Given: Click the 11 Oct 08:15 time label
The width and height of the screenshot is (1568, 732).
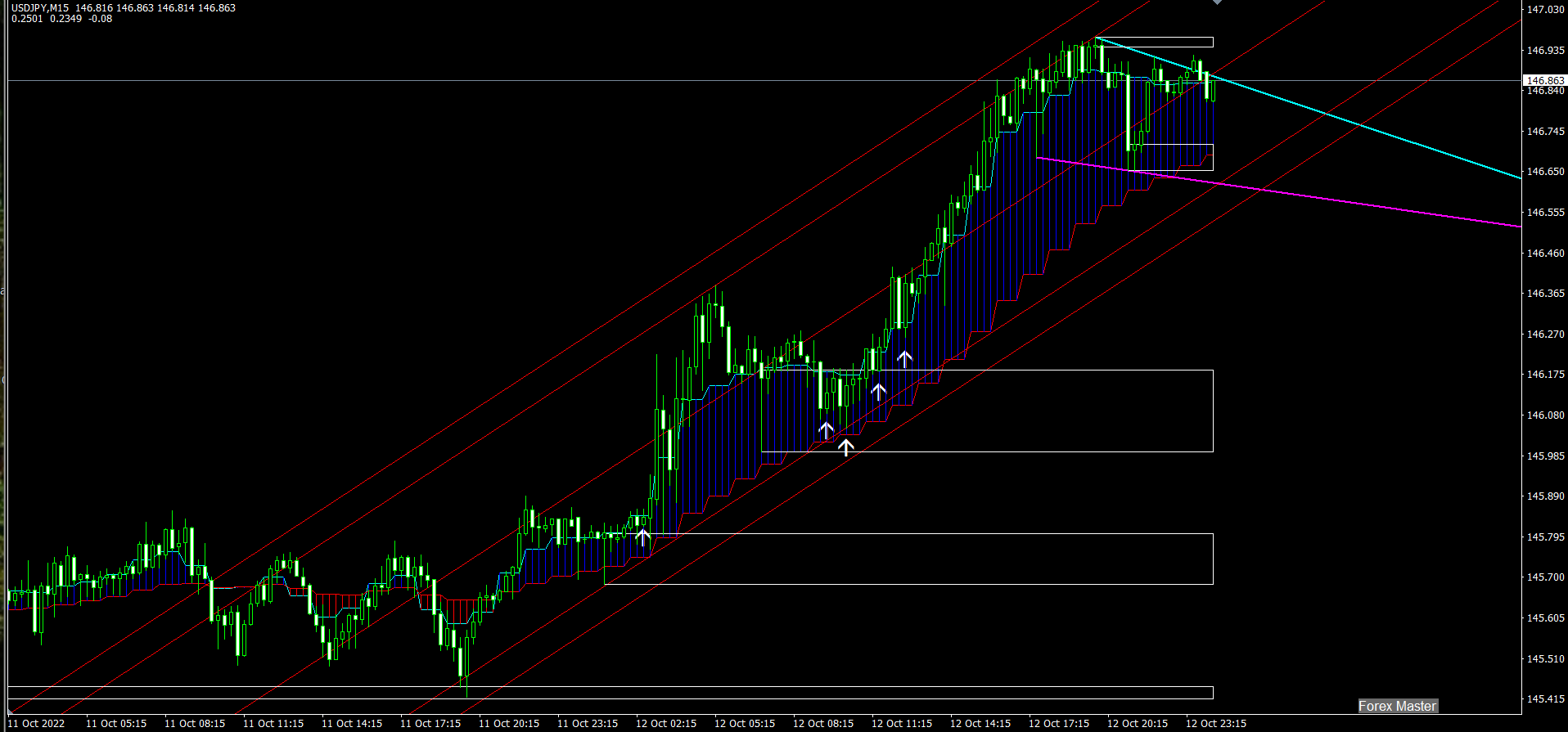Looking at the screenshot, I should pyautogui.click(x=195, y=724).
